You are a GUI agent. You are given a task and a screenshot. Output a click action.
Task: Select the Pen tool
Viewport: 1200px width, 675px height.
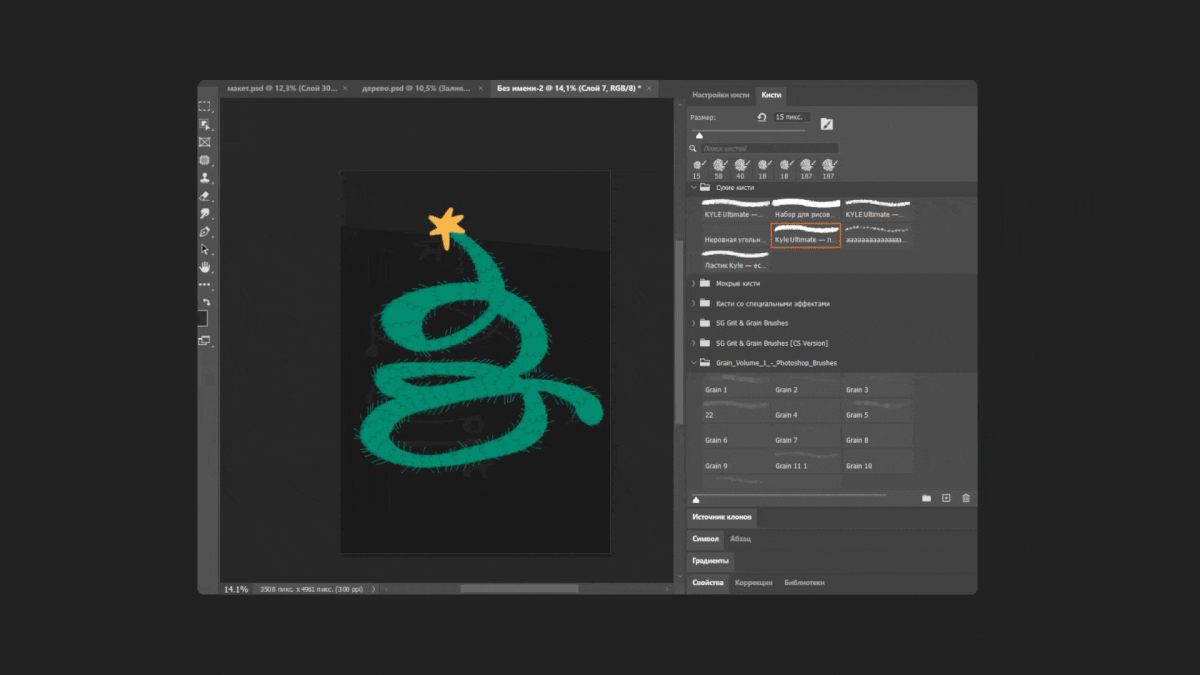(x=205, y=232)
